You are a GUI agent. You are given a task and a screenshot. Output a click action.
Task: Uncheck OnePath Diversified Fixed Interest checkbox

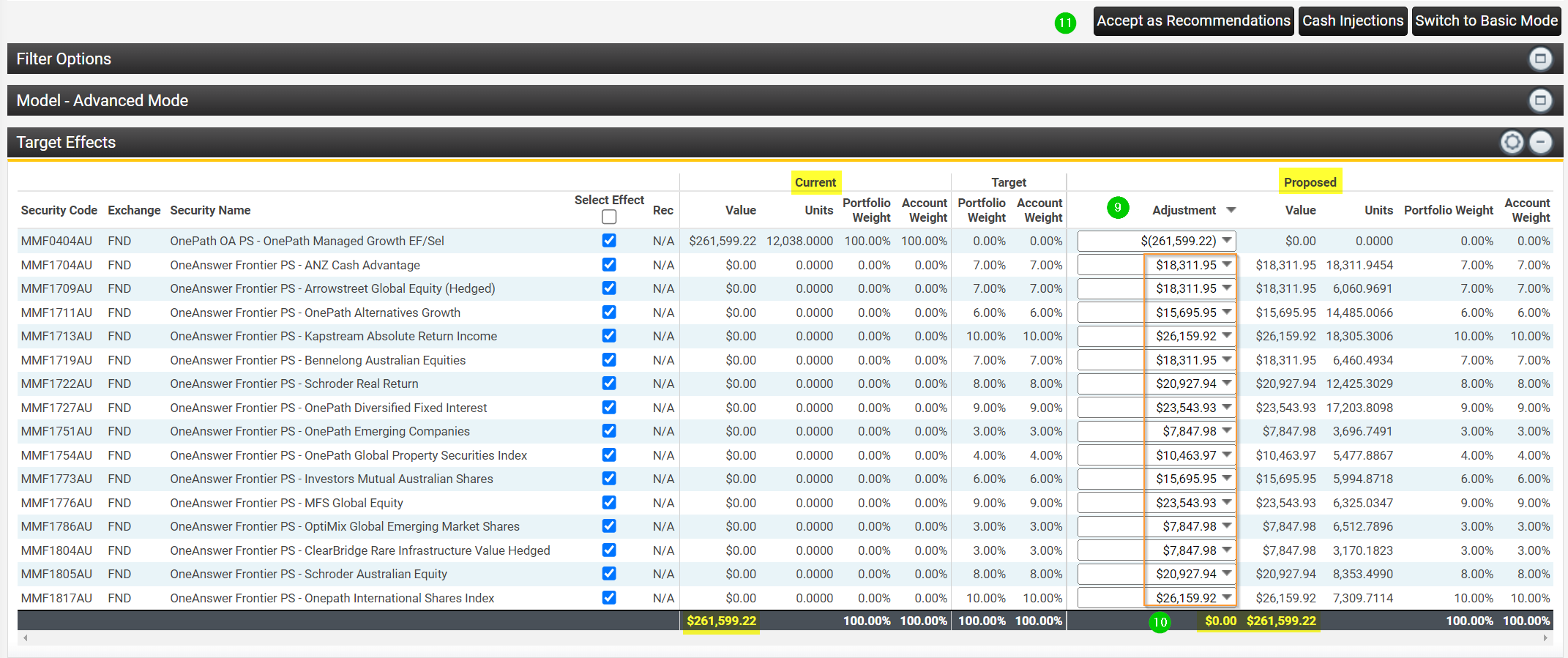point(609,407)
